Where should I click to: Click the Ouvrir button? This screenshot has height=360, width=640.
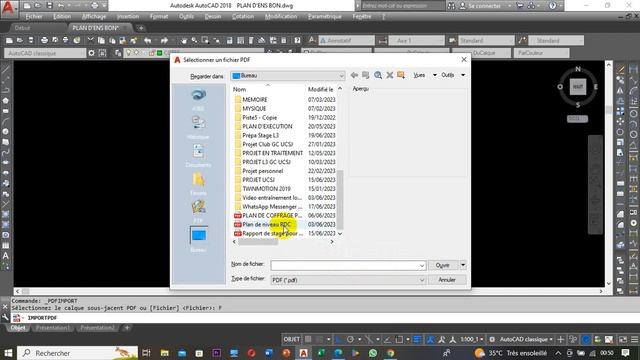point(443,265)
